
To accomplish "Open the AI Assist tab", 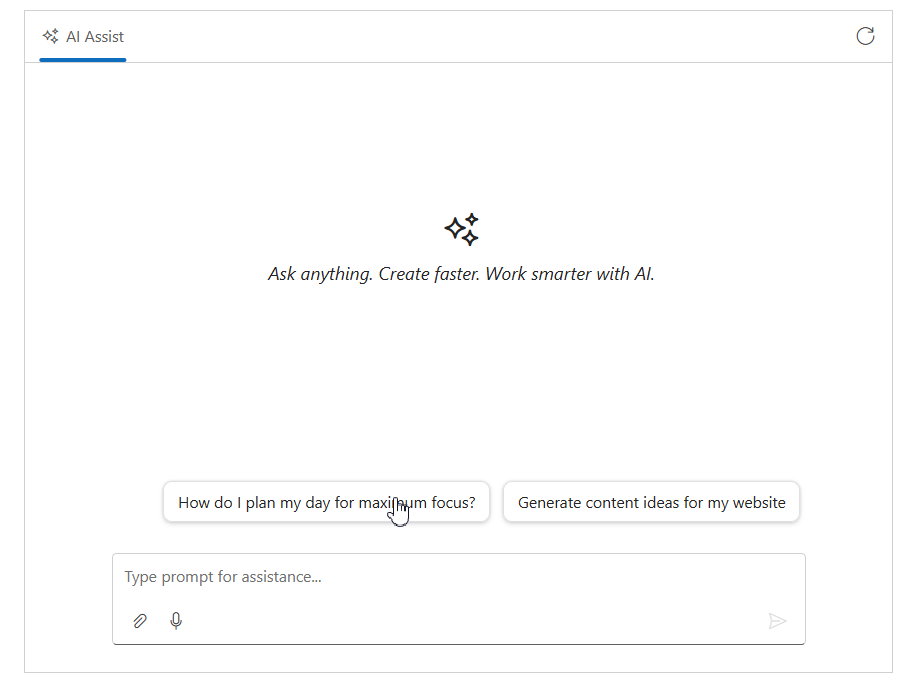I will point(83,37).
